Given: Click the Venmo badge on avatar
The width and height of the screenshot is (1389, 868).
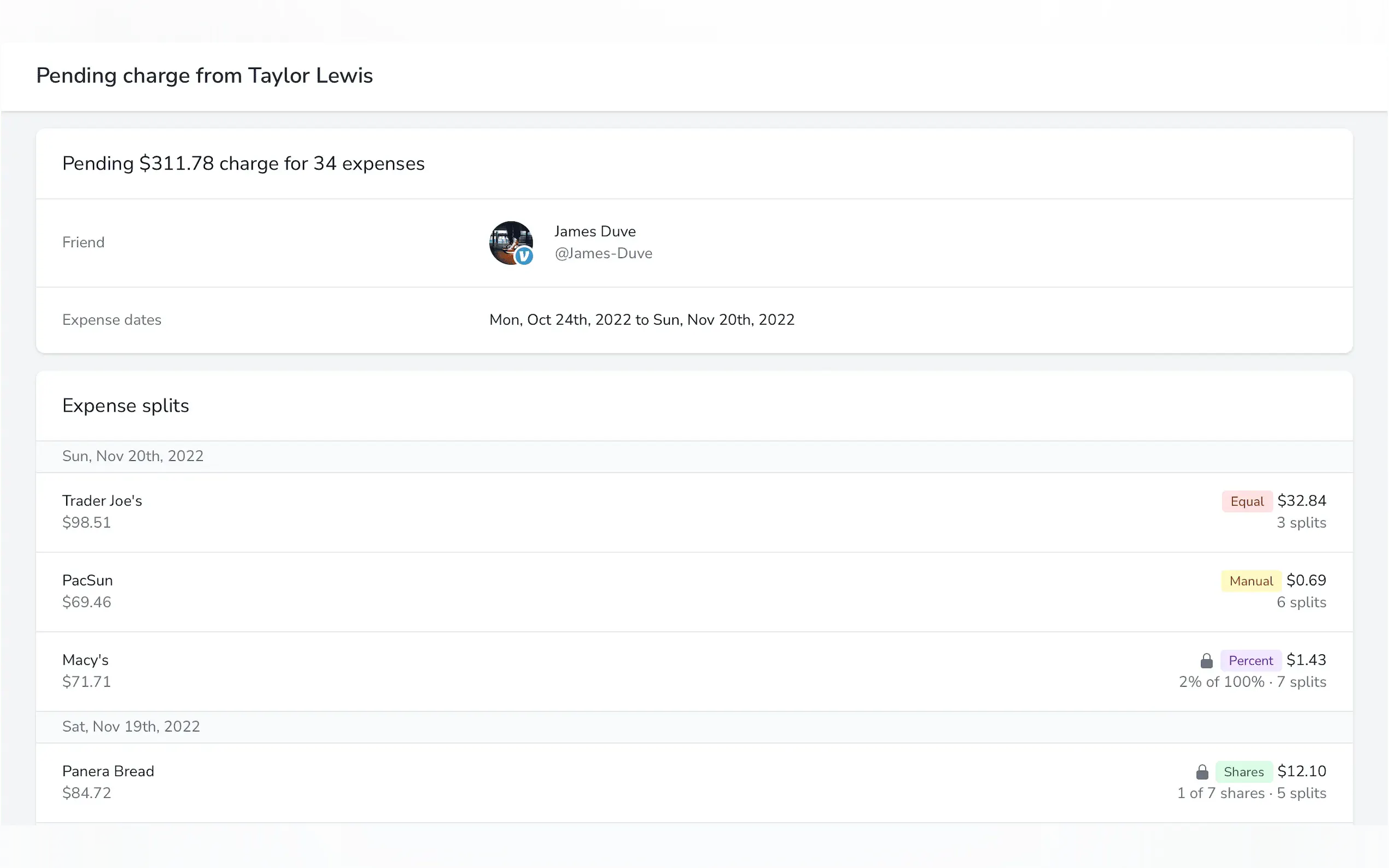Looking at the screenshot, I should (524, 256).
